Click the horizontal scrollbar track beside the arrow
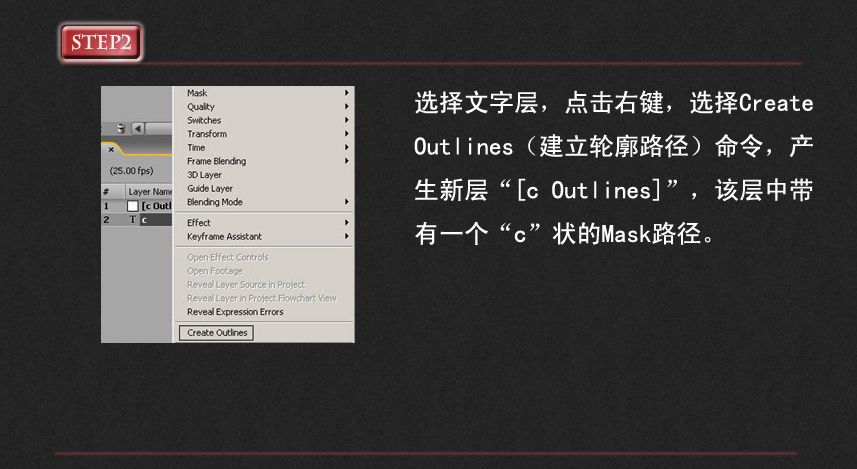This screenshot has width=857, height=469. click(159, 128)
